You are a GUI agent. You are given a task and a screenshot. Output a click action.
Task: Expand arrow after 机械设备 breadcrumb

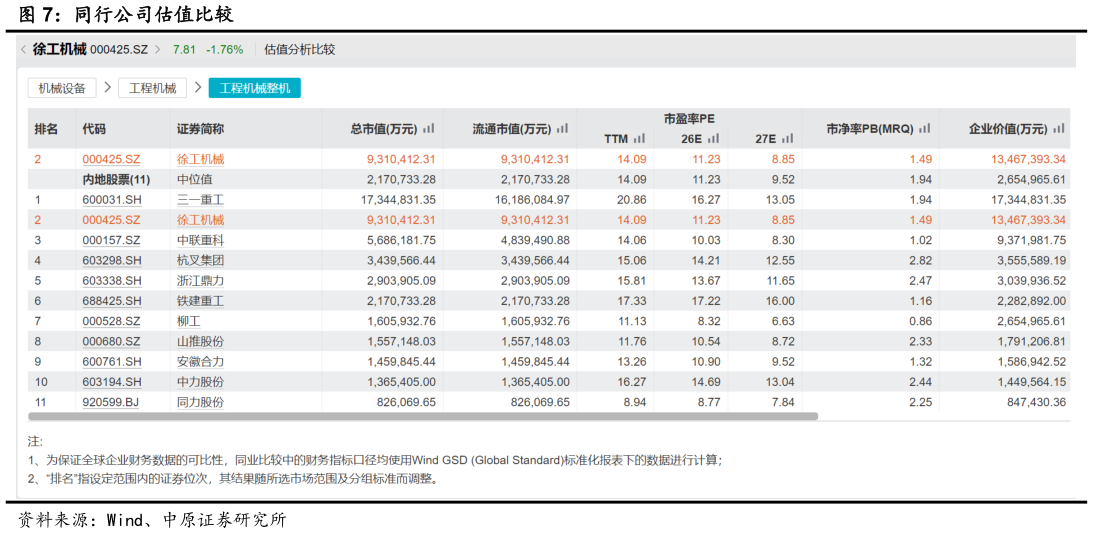(107, 88)
